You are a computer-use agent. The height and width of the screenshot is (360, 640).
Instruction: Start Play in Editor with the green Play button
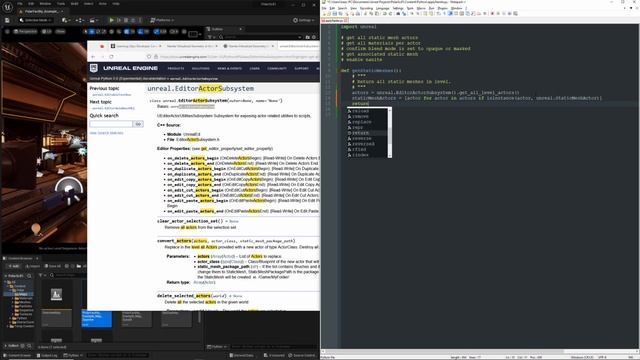pos(111,20)
